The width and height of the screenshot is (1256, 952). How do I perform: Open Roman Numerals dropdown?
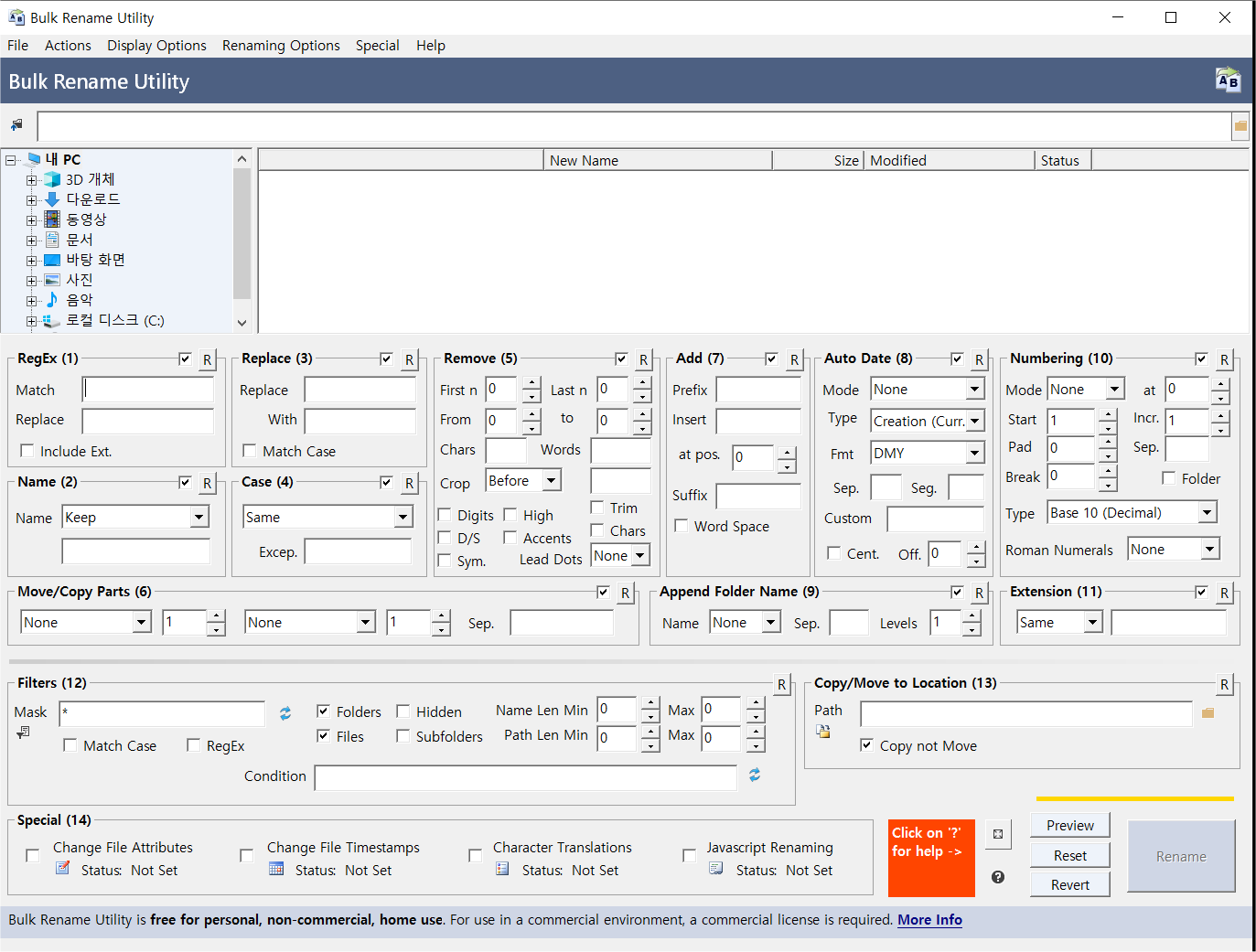coord(1174,549)
